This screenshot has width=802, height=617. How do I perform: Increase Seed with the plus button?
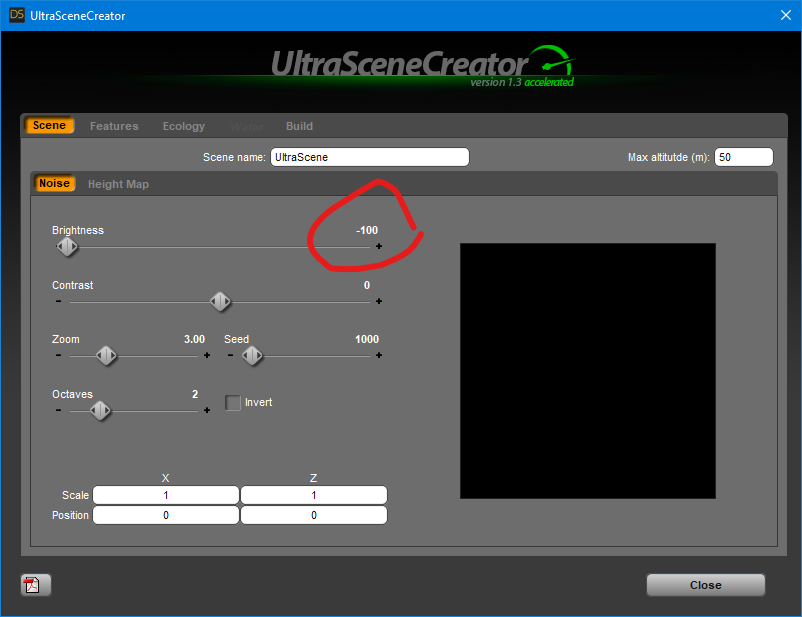coord(378,355)
